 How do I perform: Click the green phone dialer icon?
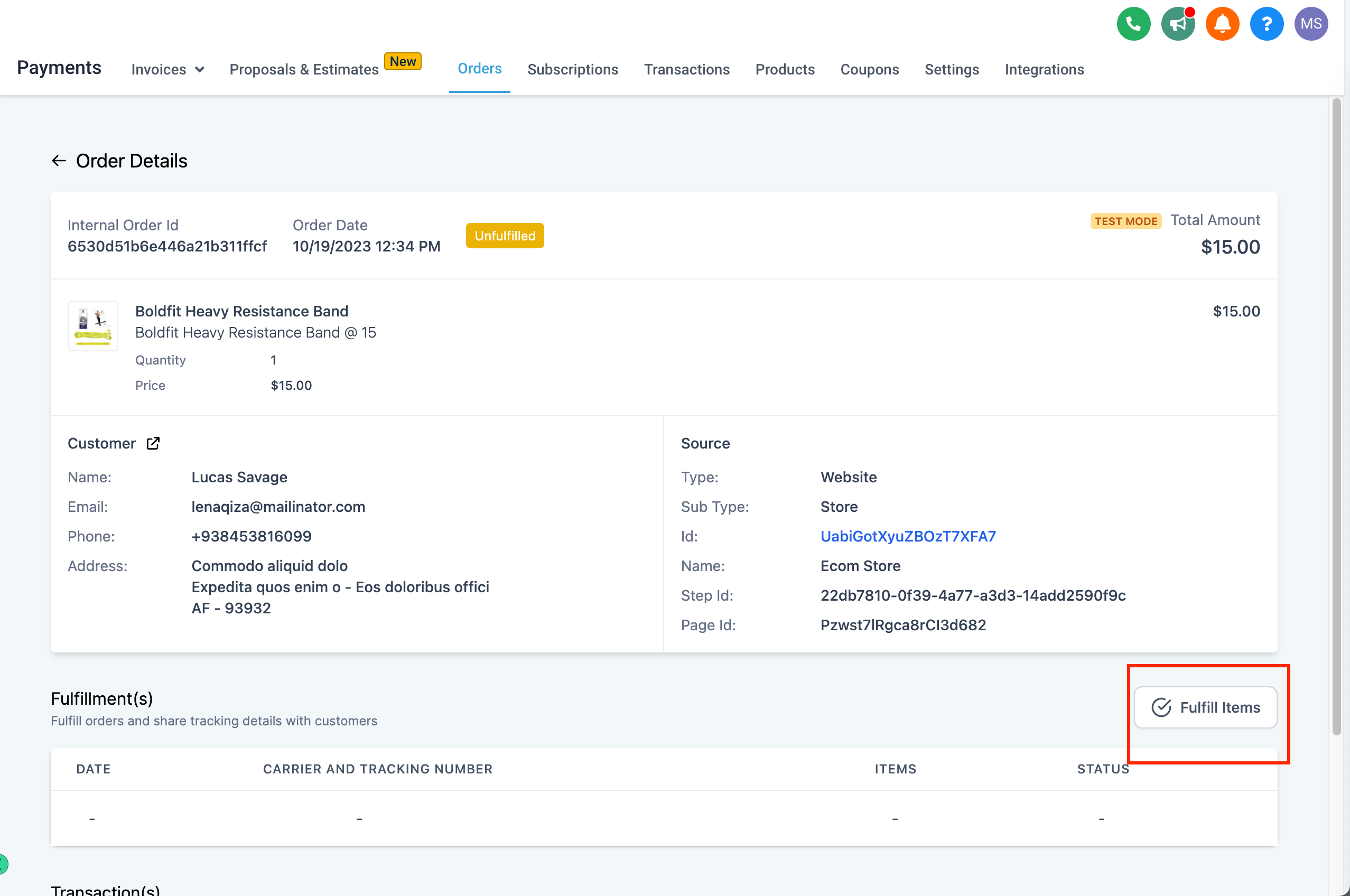[x=1133, y=24]
